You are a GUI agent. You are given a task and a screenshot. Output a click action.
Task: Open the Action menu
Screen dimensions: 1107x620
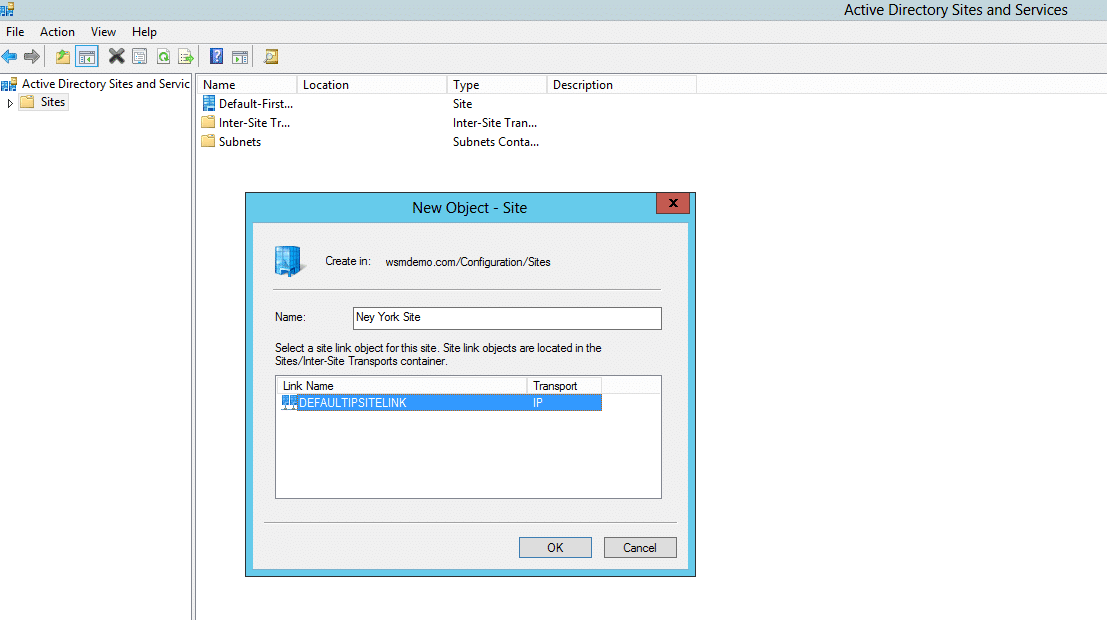57,31
